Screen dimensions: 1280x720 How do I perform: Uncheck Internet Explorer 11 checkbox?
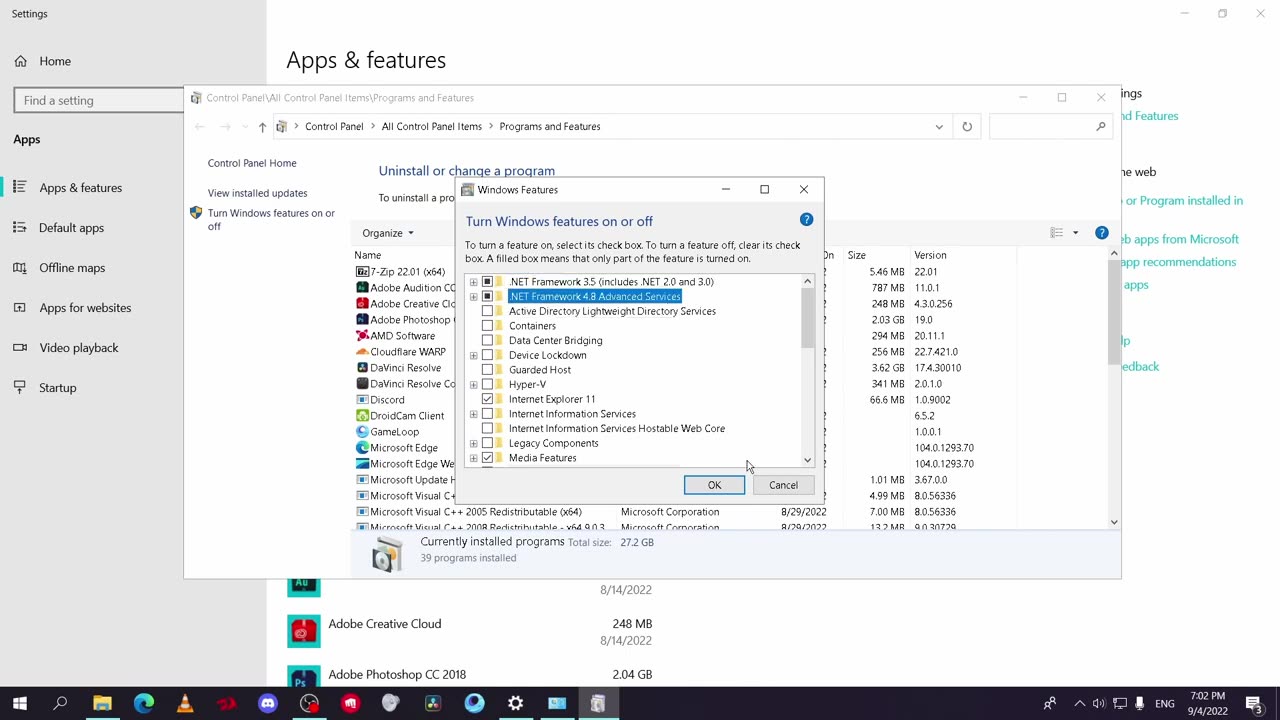[x=487, y=399]
